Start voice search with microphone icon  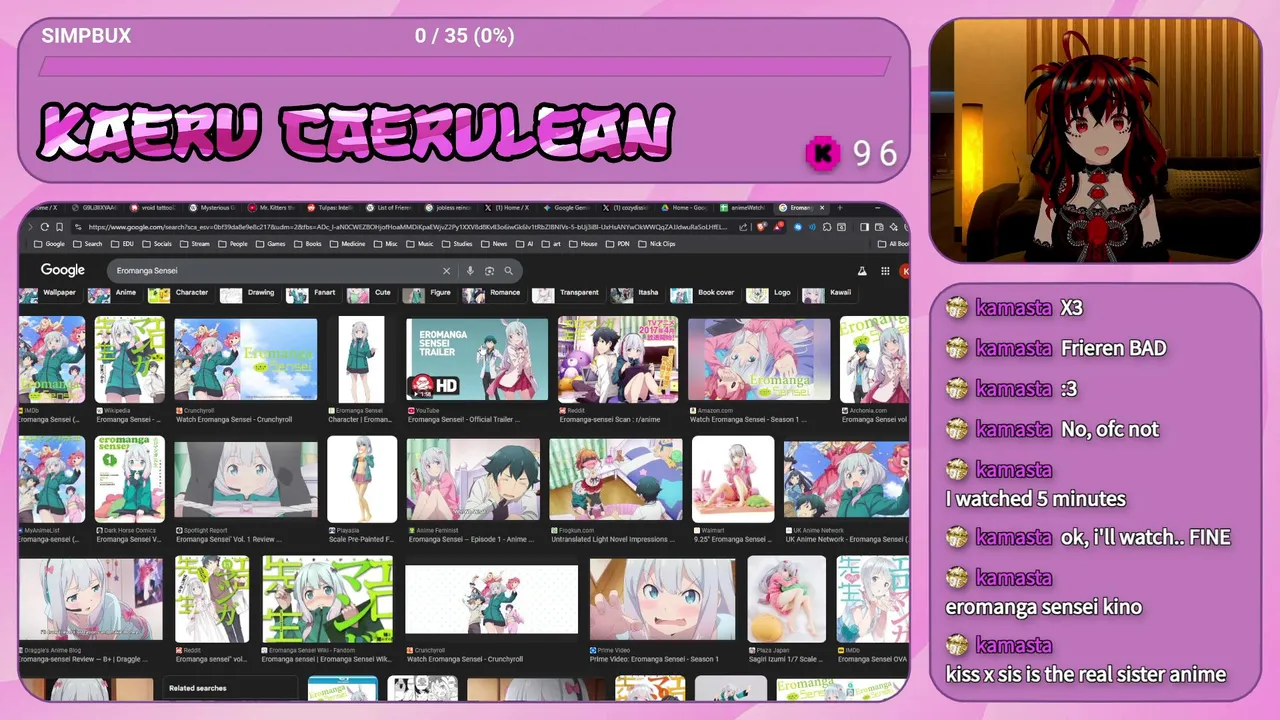tap(470, 270)
